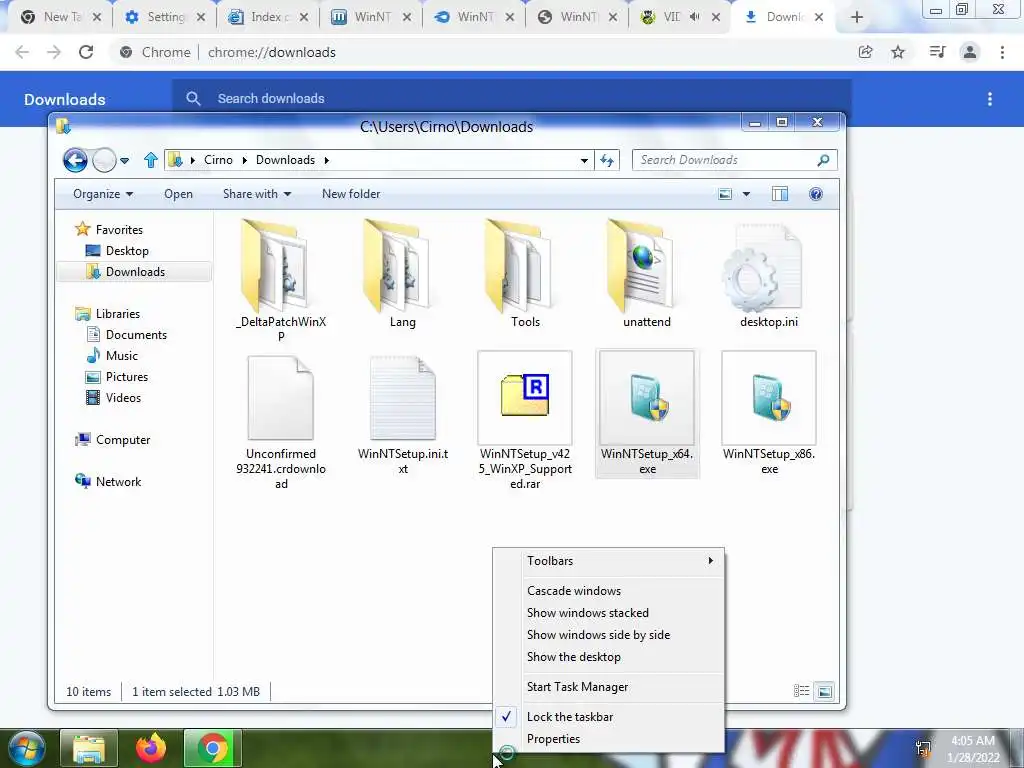1024x768 pixels.
Task: Expand the arrow after Downloads breadcrumb
Action: (327, 160)
